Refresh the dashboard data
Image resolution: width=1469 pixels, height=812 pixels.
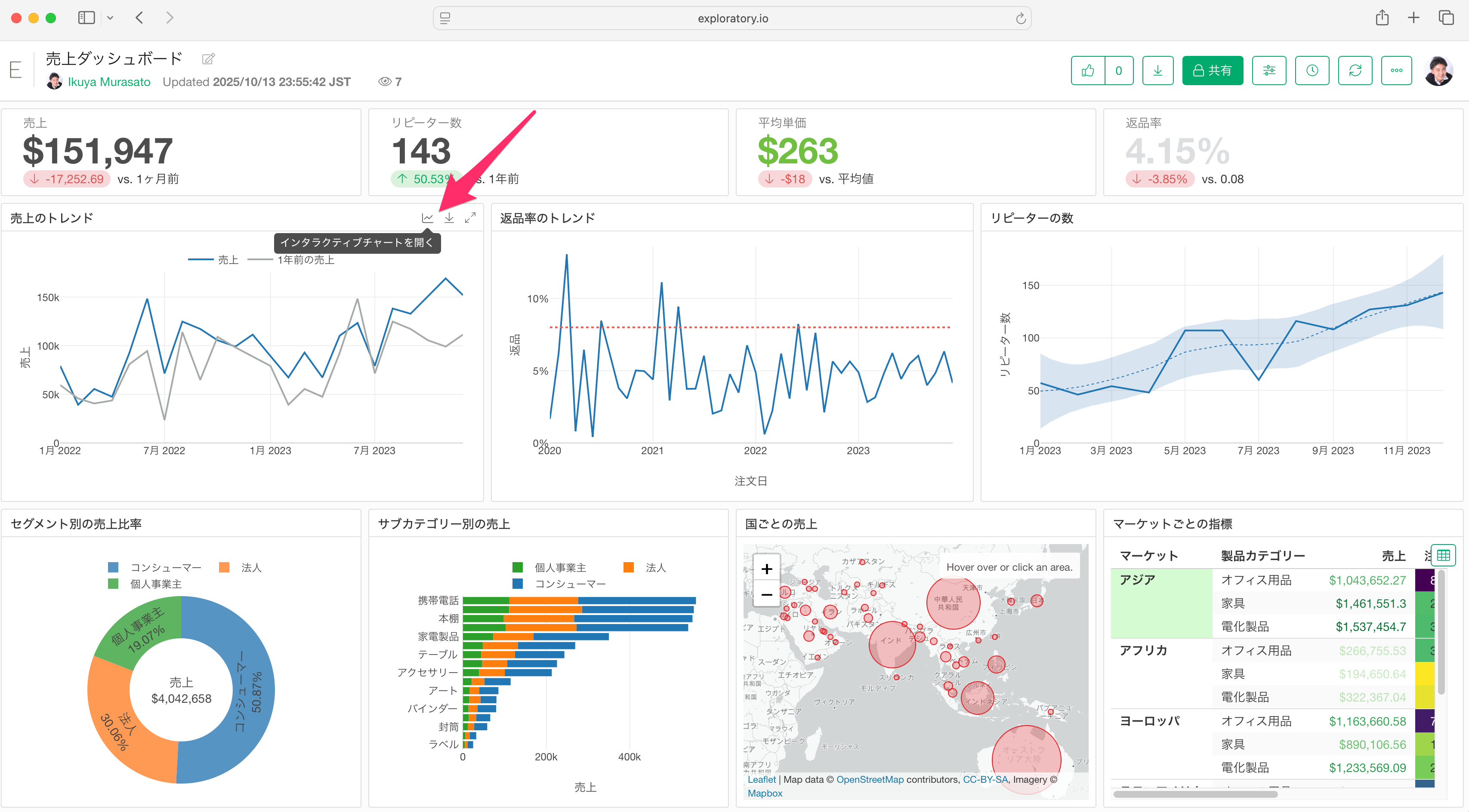pyautogui.click(x=1355, y=71)
